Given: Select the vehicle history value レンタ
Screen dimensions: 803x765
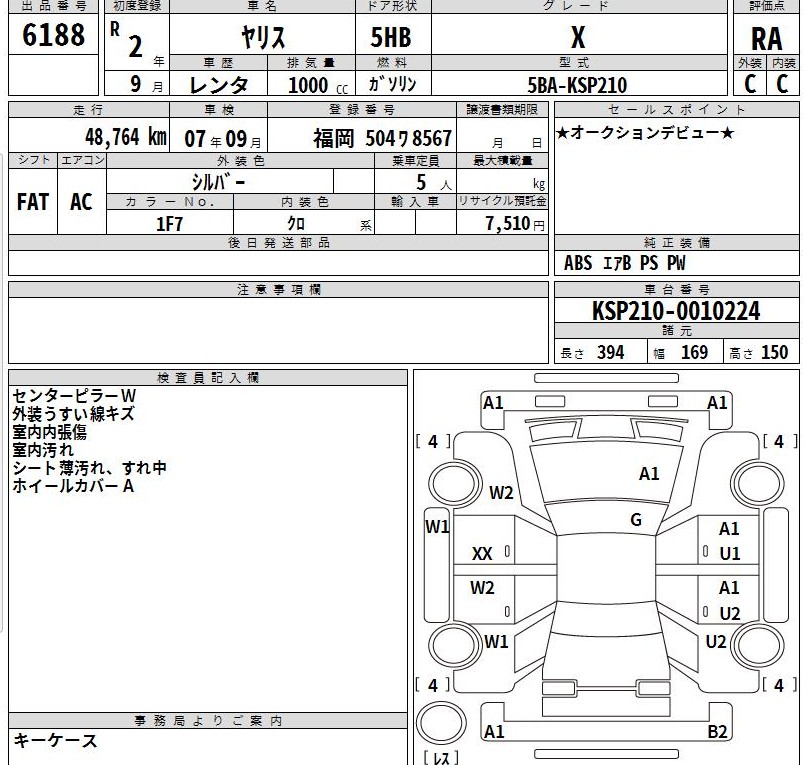Looking at the screenshot, I should tap(219, 85).
